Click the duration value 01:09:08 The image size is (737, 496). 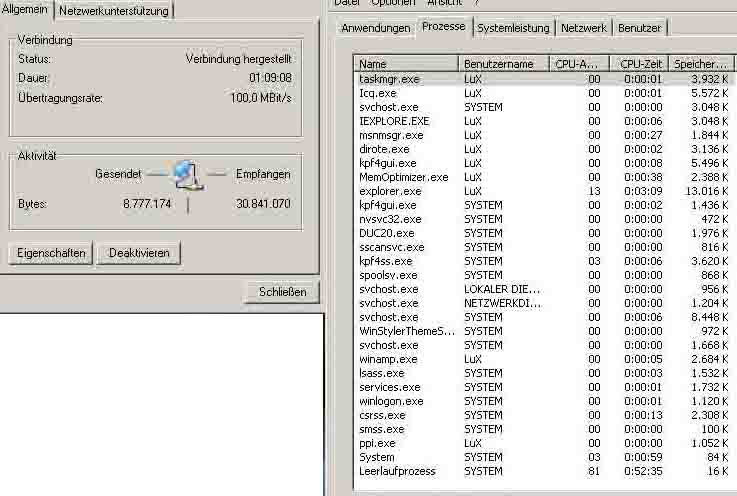click(x=270, y=78)
